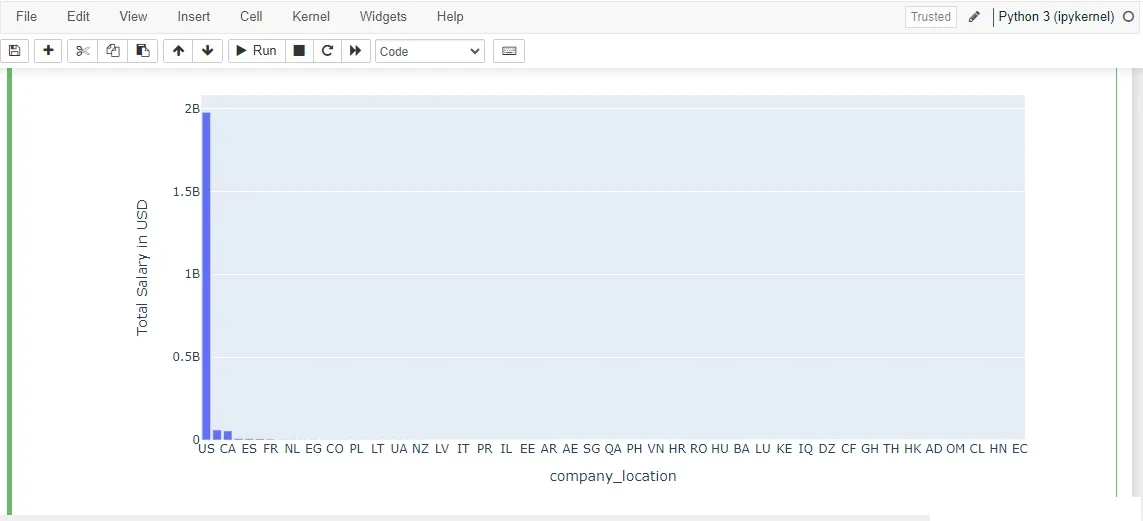Image resolution: width=1143 pixels, height=521 pixels.
Task: Cut selected cells with scissors icon
Action: point(82,51)
